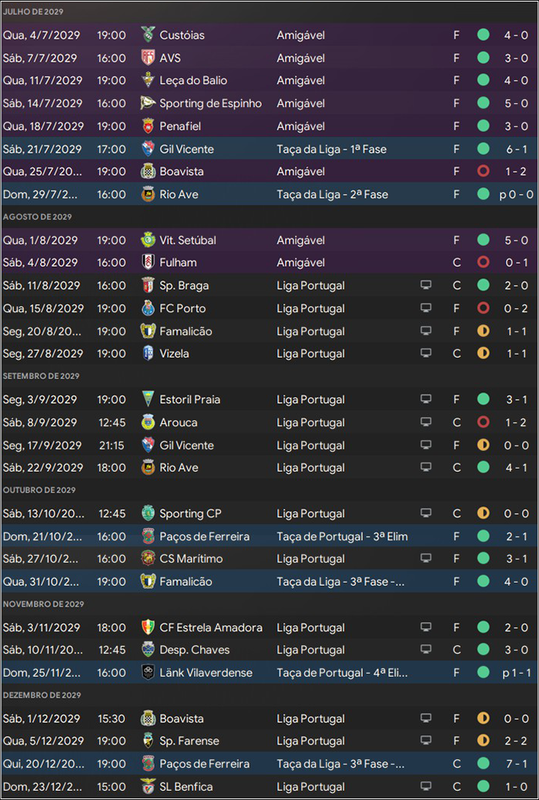Viewport: 539px width, 800px height.
Task: Open Taça de Portugal - 3ª Elim competition
Action: coord(342,536)
